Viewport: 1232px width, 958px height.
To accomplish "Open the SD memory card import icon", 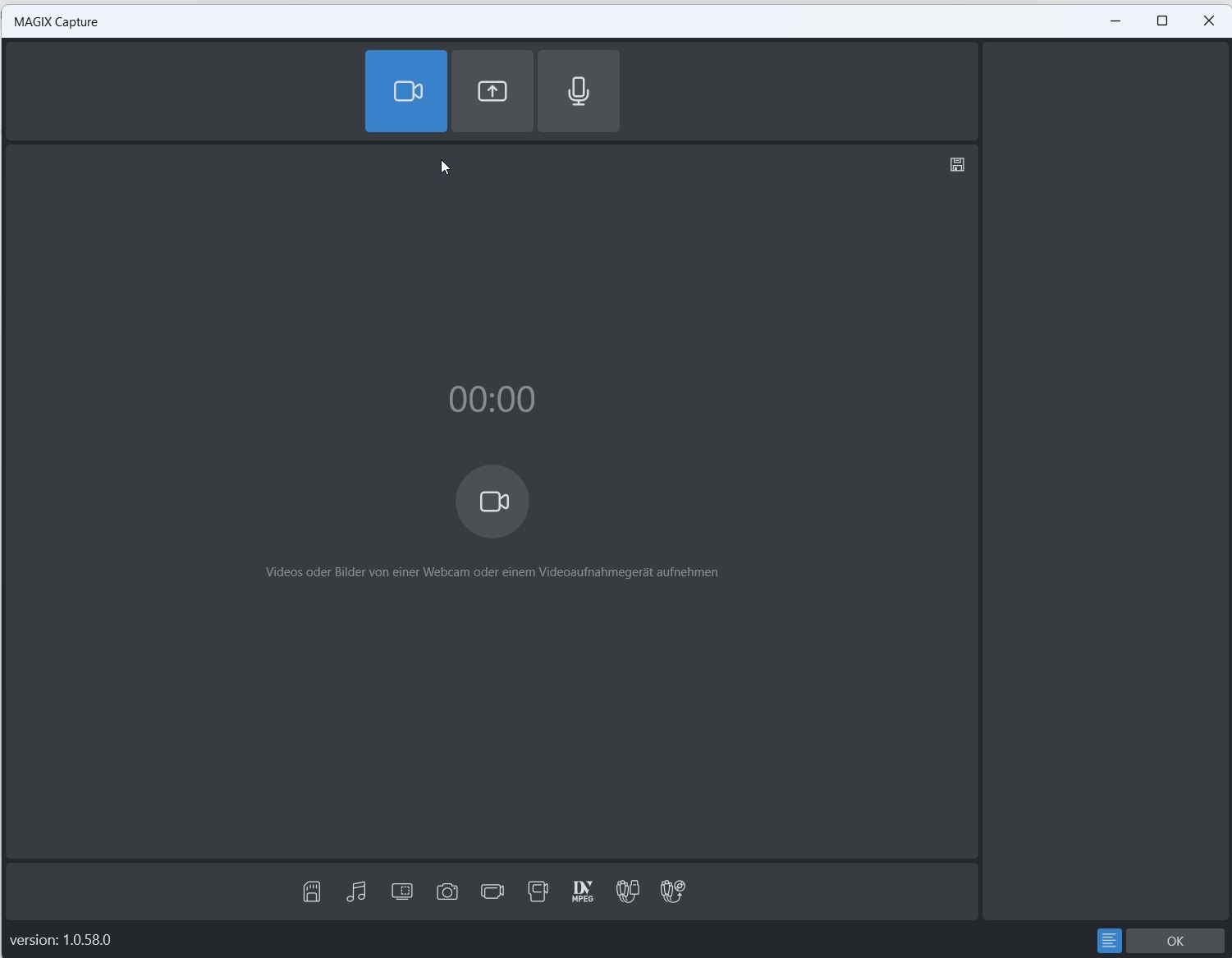I will (x=312, y=892).
